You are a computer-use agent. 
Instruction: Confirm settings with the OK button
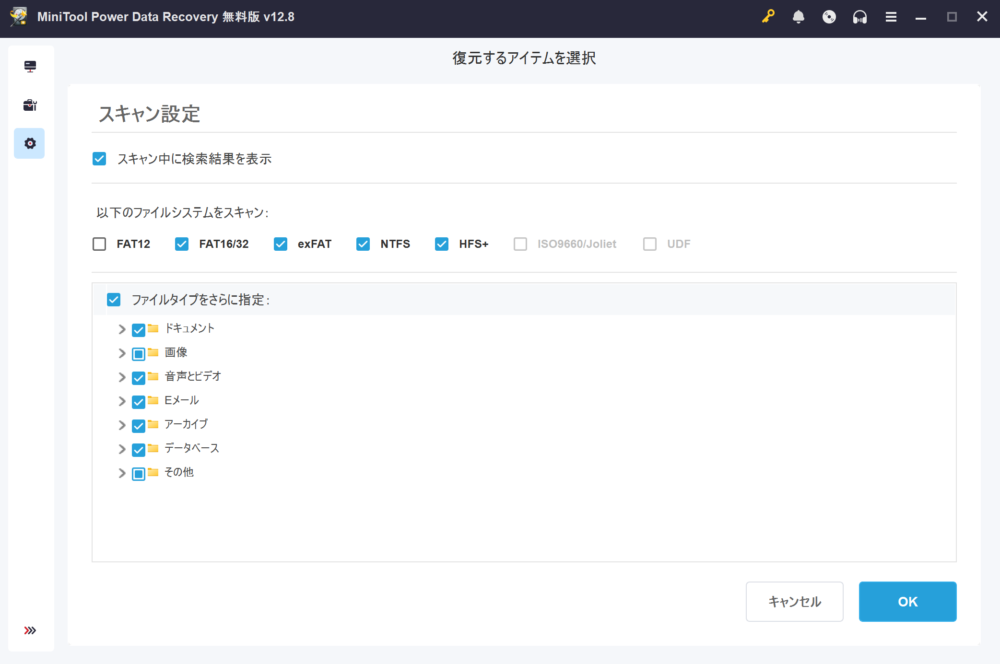[907, 602]
